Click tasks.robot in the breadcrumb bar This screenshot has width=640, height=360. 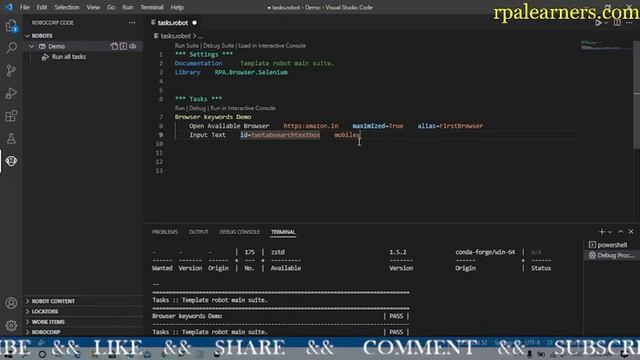pyautogui.click(x=176, y=36)
